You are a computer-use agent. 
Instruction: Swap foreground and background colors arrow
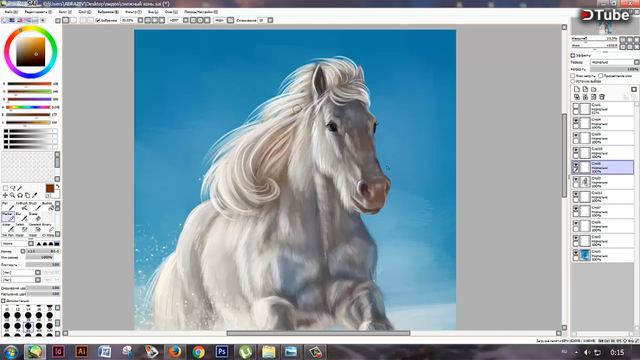(58, 187)
